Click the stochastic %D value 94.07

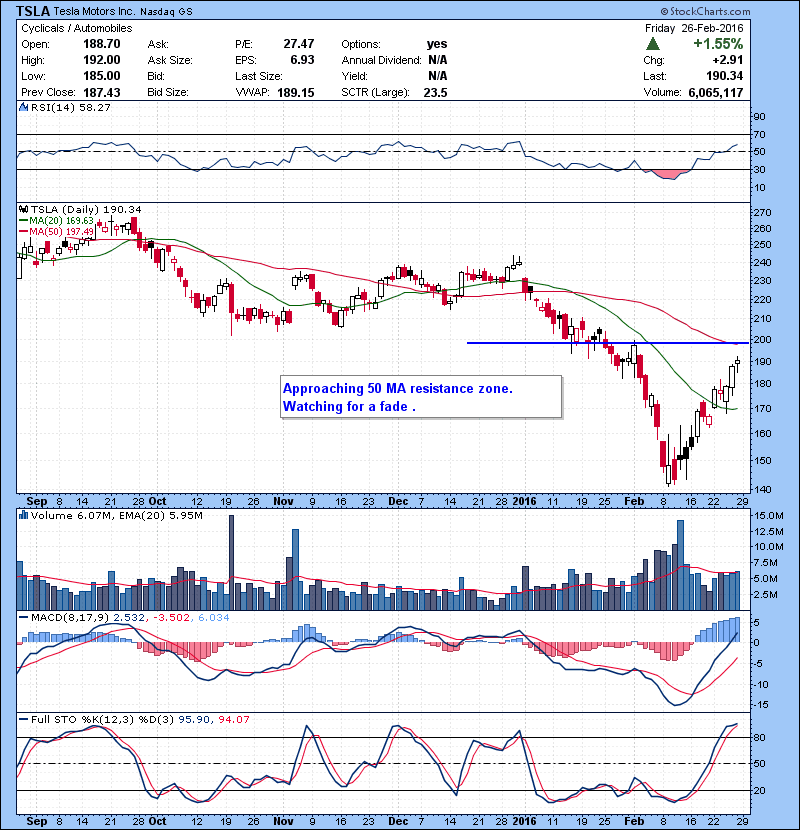[233, 719]
